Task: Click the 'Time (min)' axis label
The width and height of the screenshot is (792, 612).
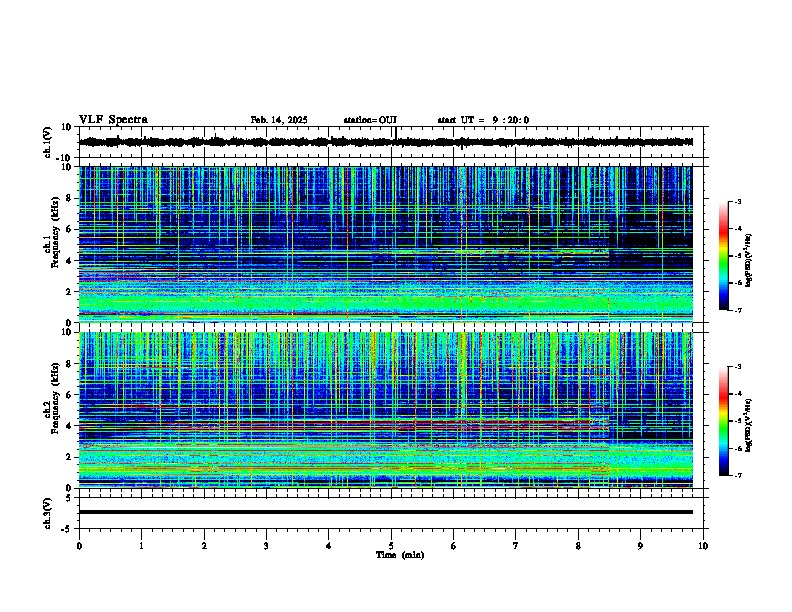Action: [400, 555]
